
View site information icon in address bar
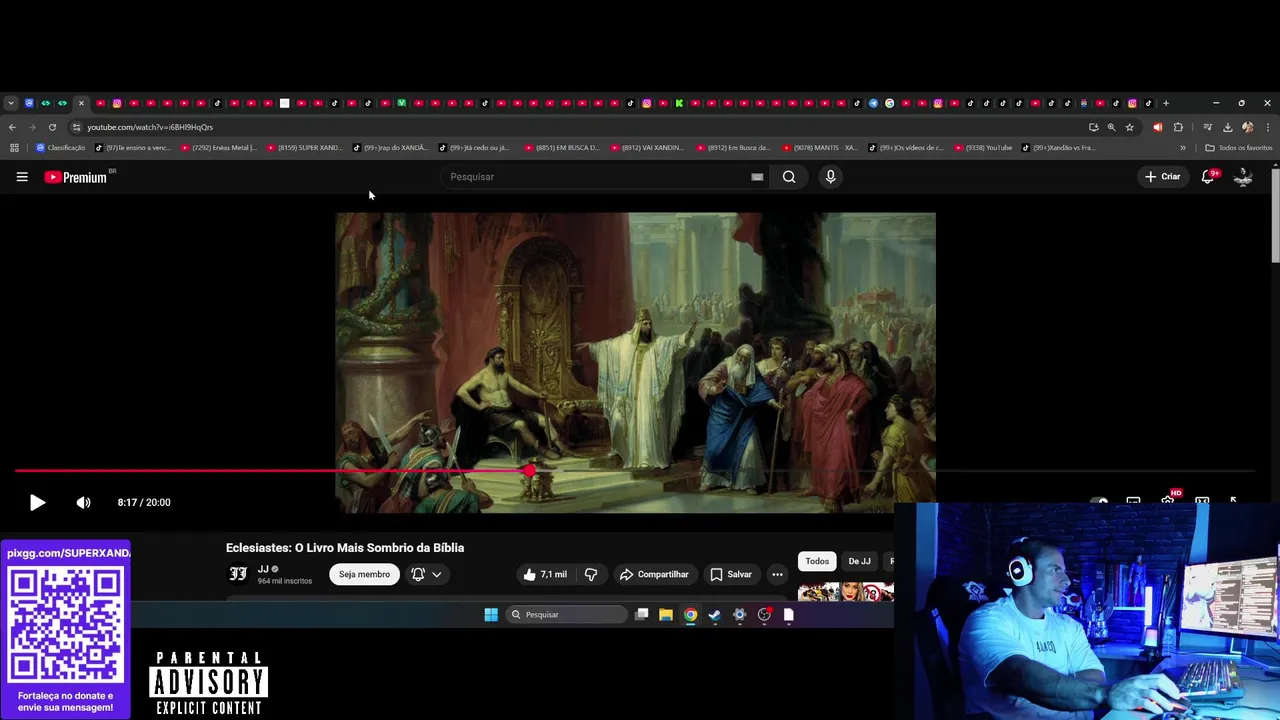[x=76, y=127]
